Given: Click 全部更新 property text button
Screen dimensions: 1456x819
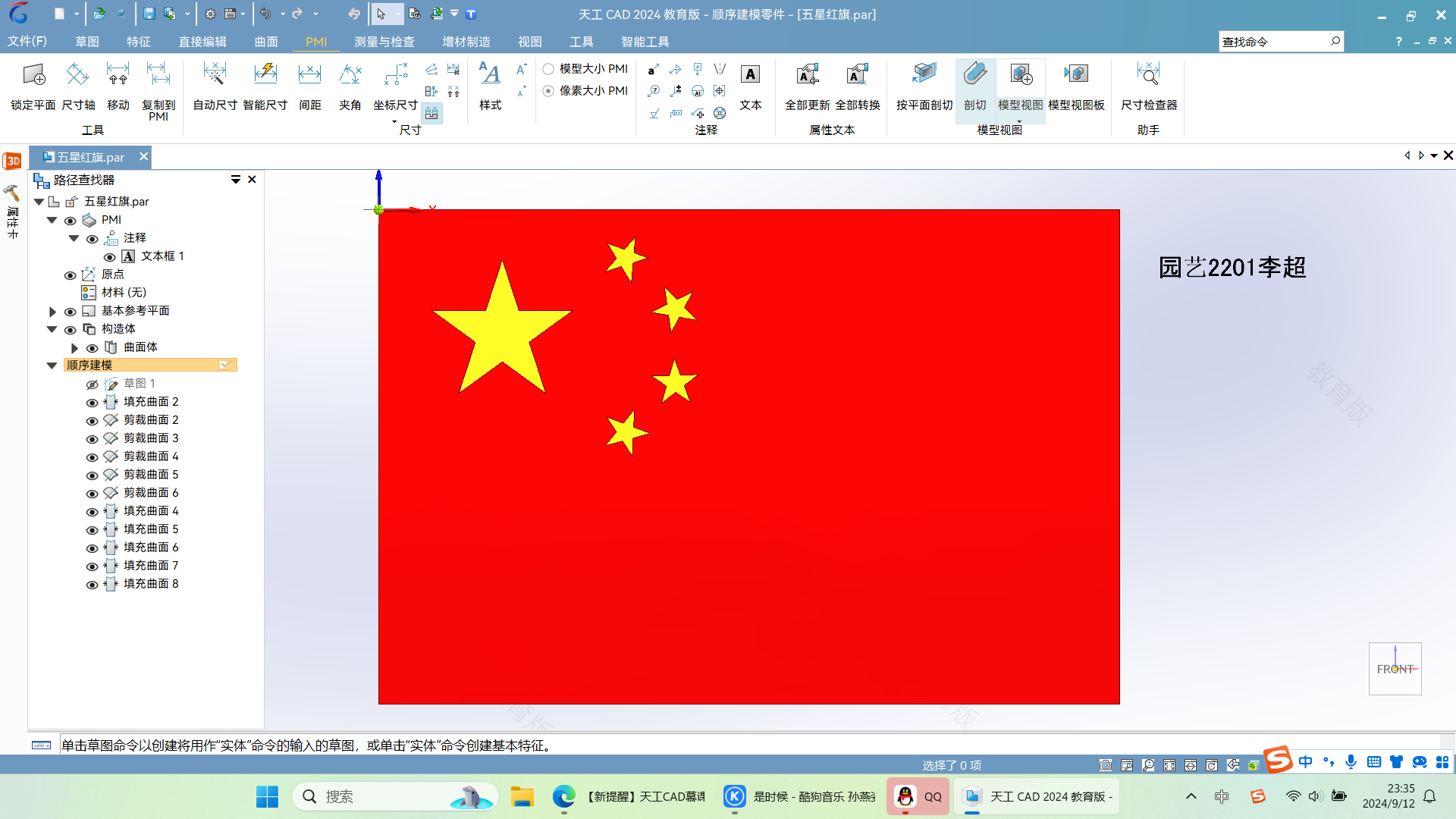Looking at the screenshot, I should coord(807,86).
